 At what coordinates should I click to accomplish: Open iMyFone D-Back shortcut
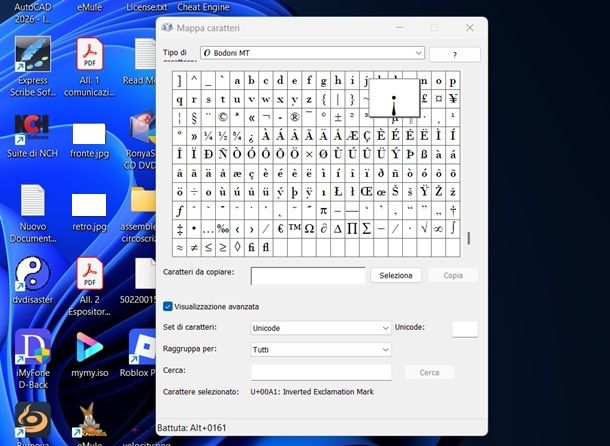point(32,350)
